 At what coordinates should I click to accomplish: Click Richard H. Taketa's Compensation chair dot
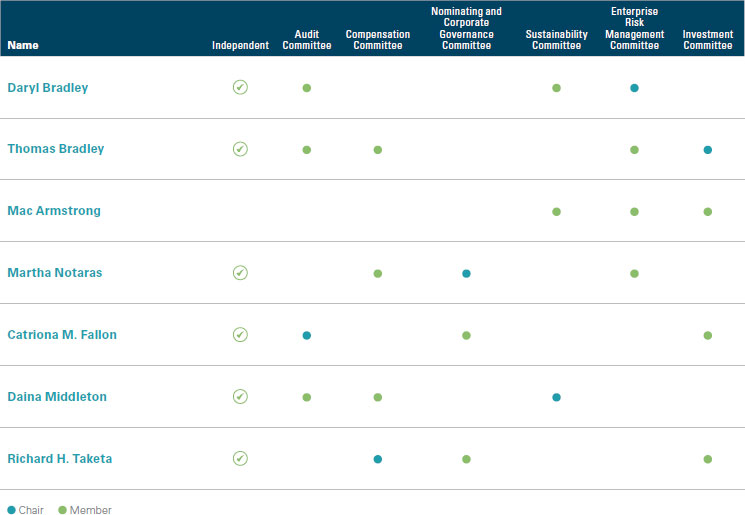(x=377, y=459)
